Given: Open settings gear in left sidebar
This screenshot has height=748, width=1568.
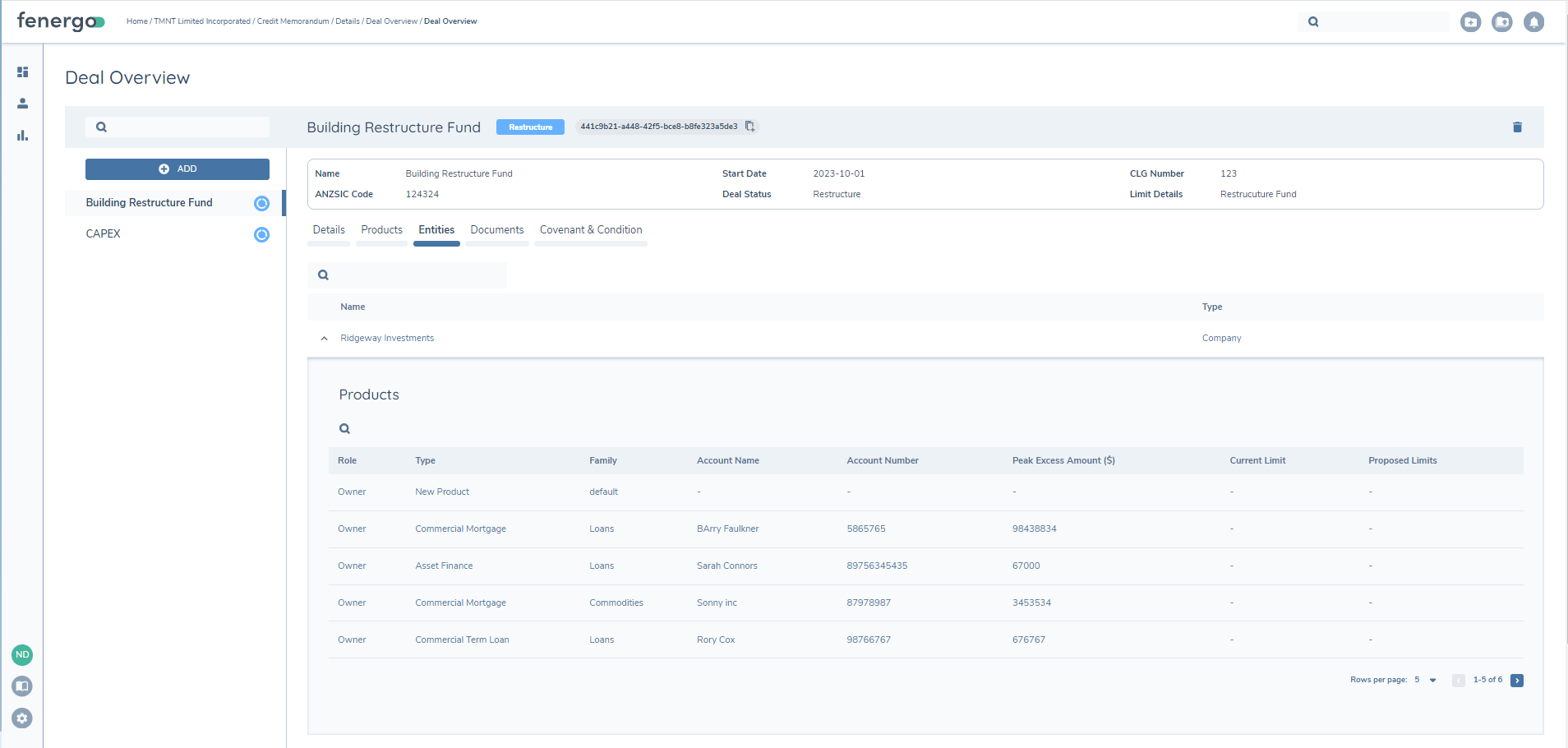Looking at the screenshot, I should click(x=22, y=718).
